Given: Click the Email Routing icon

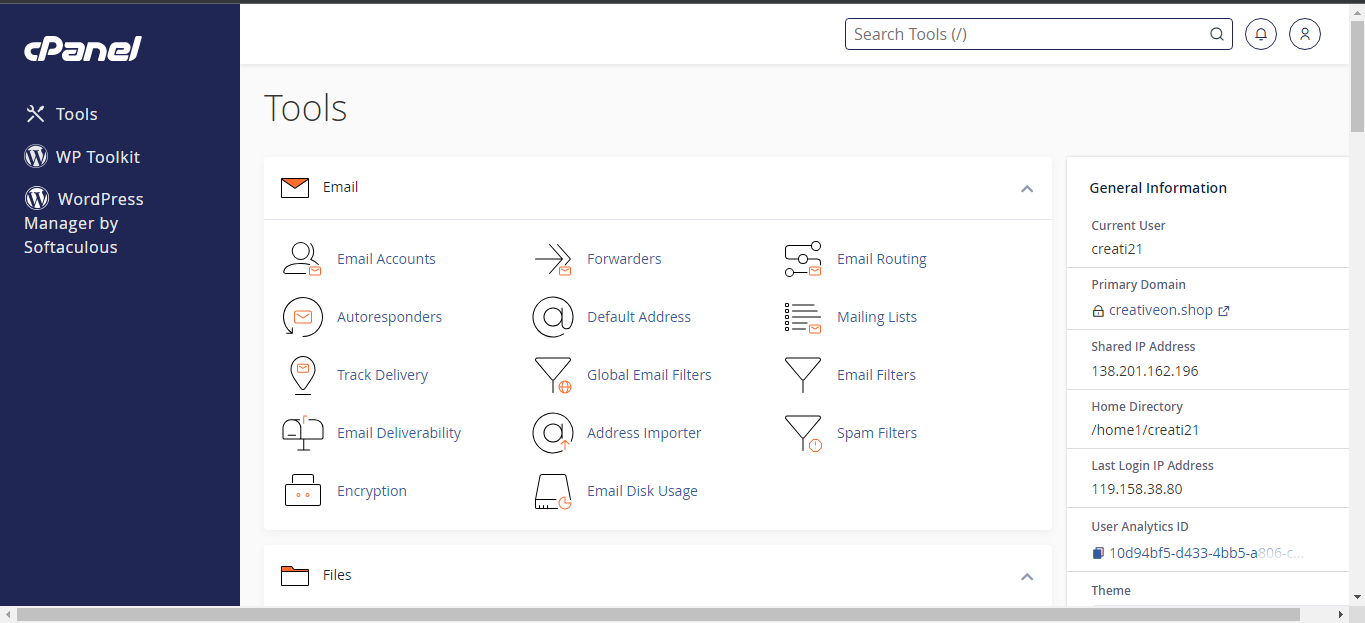Looking at the screenshot, I should coord(802,259).
